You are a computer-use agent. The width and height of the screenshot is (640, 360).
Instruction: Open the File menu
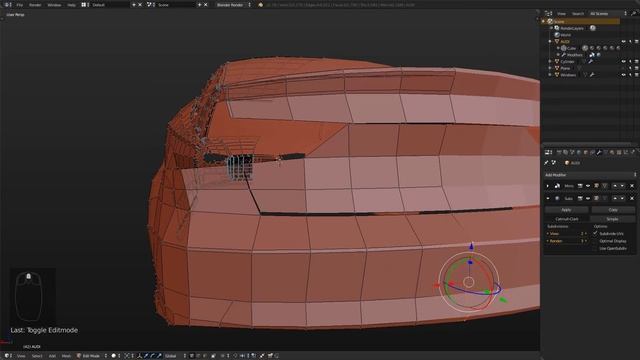pyautogui.click(x=20, y=5)
